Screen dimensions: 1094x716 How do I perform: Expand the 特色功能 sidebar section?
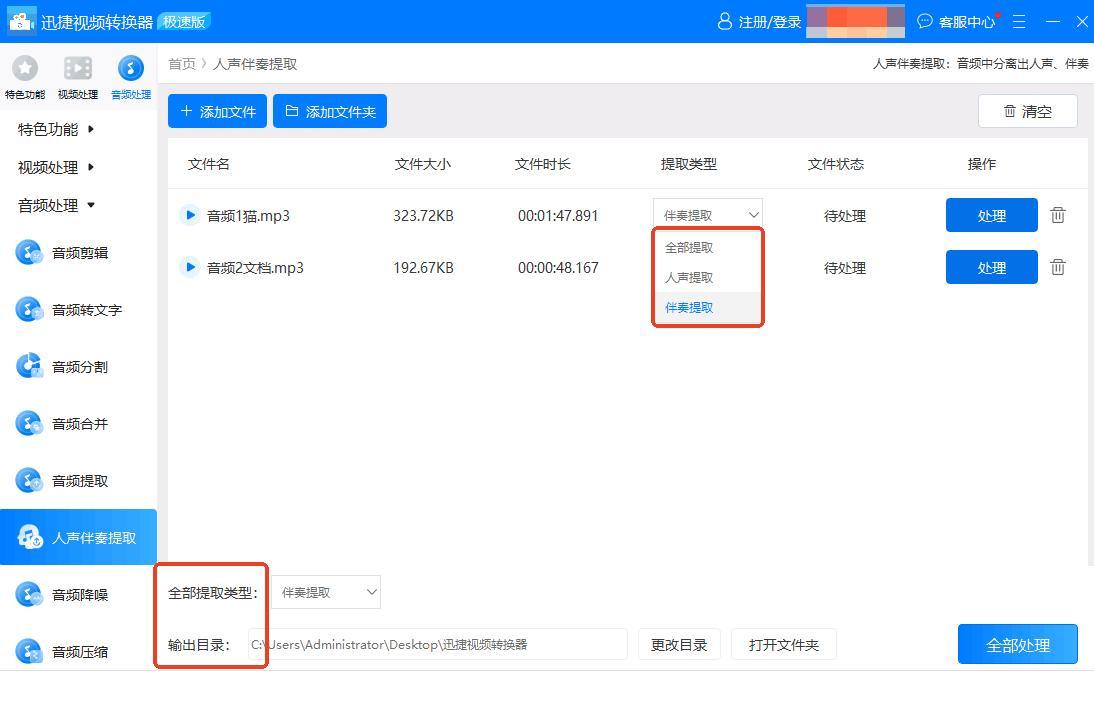pos(56,129)
